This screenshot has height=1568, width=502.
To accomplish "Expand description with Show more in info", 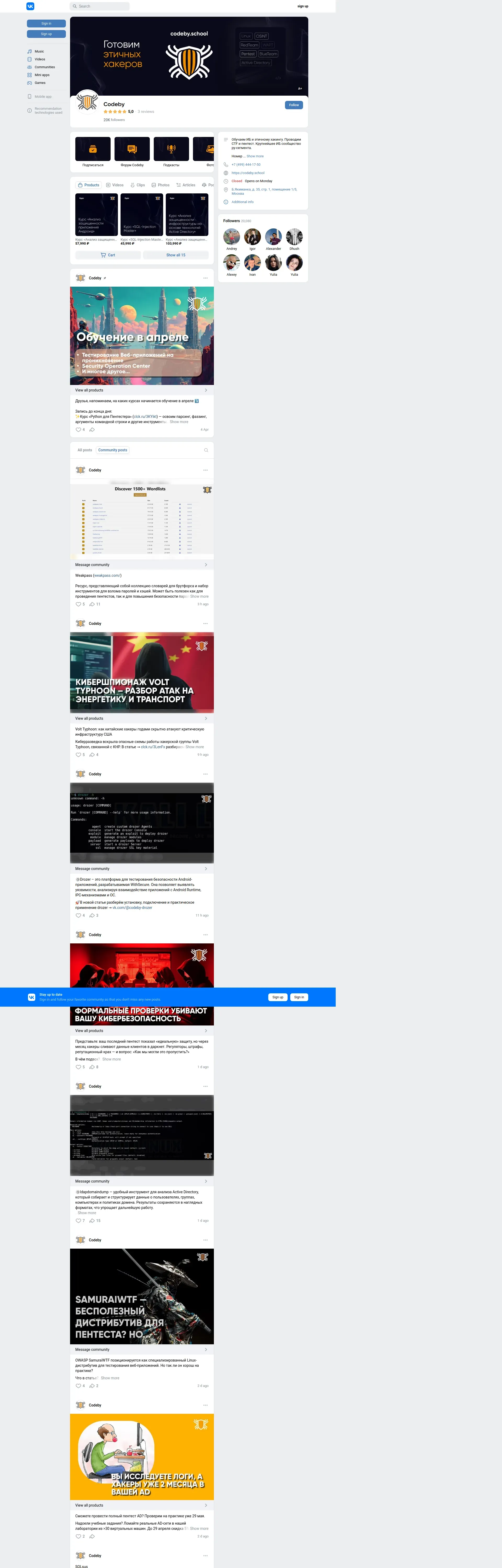I will [255, 157].
